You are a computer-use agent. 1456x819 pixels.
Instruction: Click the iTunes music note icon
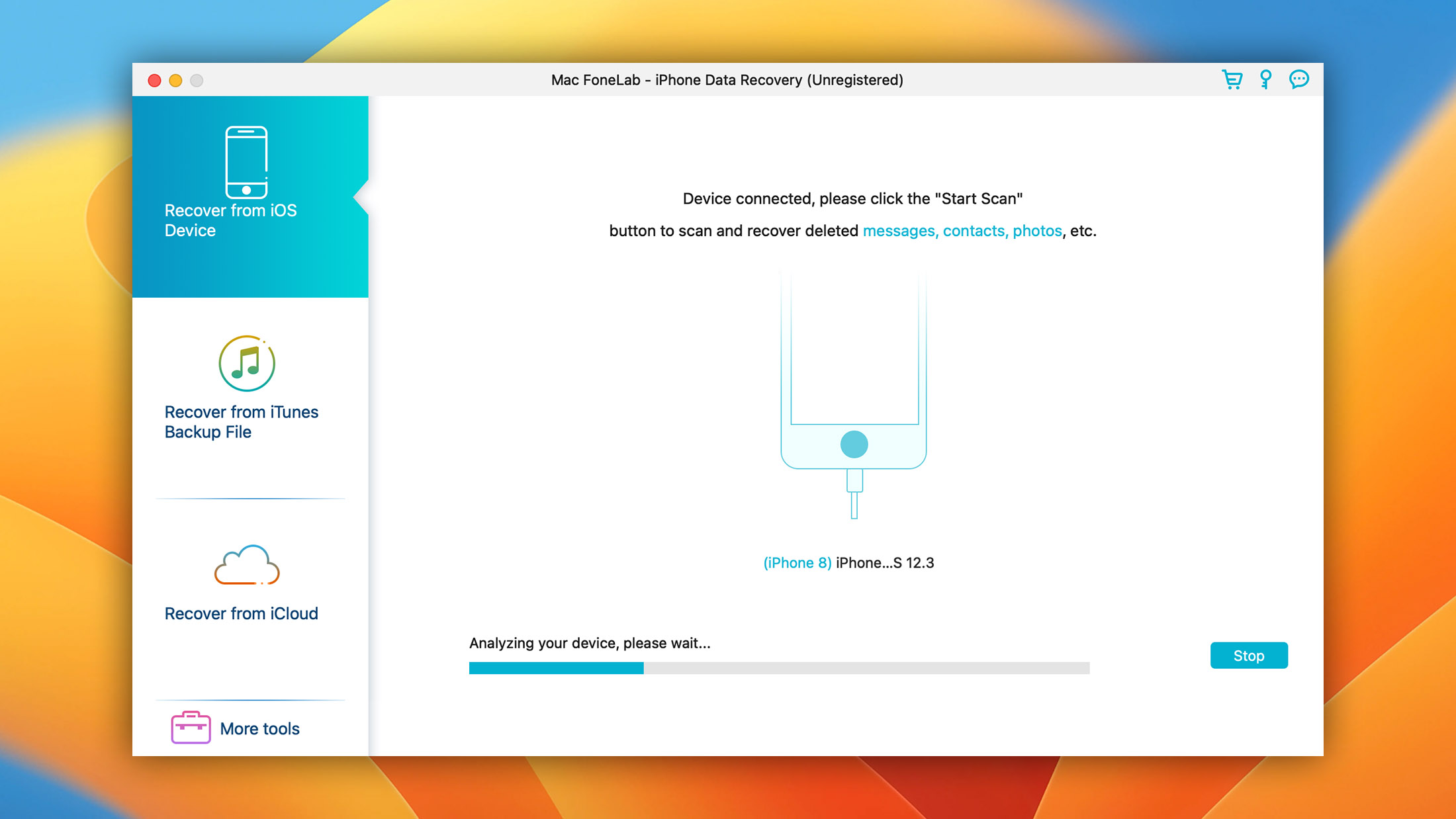247,363
